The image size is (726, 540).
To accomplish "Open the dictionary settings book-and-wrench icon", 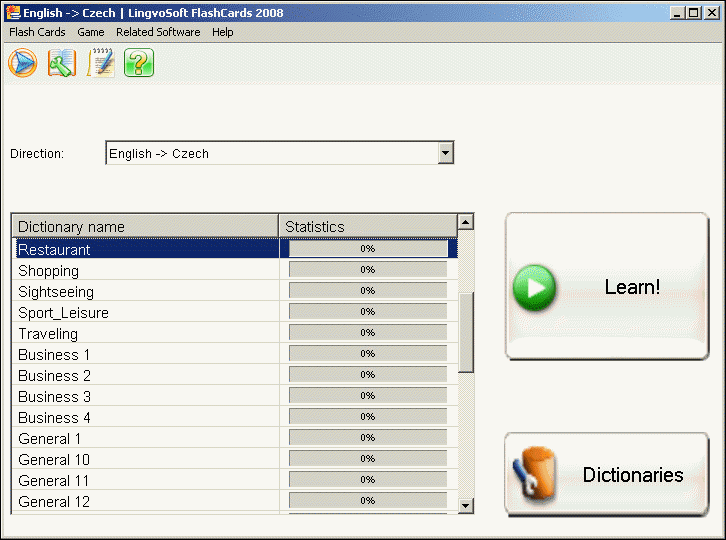I will pyautogui.click(x=62, y=63).
